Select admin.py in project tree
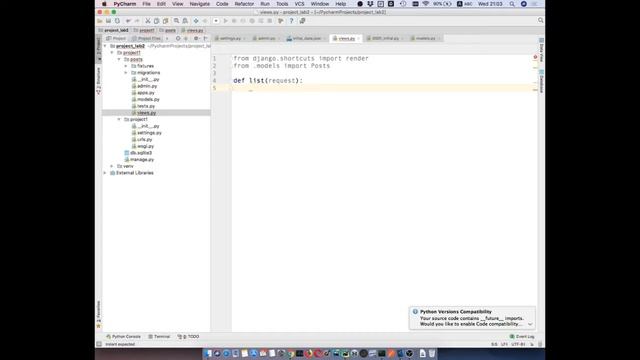Viewport: 640px width, 360px height. click(144, 86)
